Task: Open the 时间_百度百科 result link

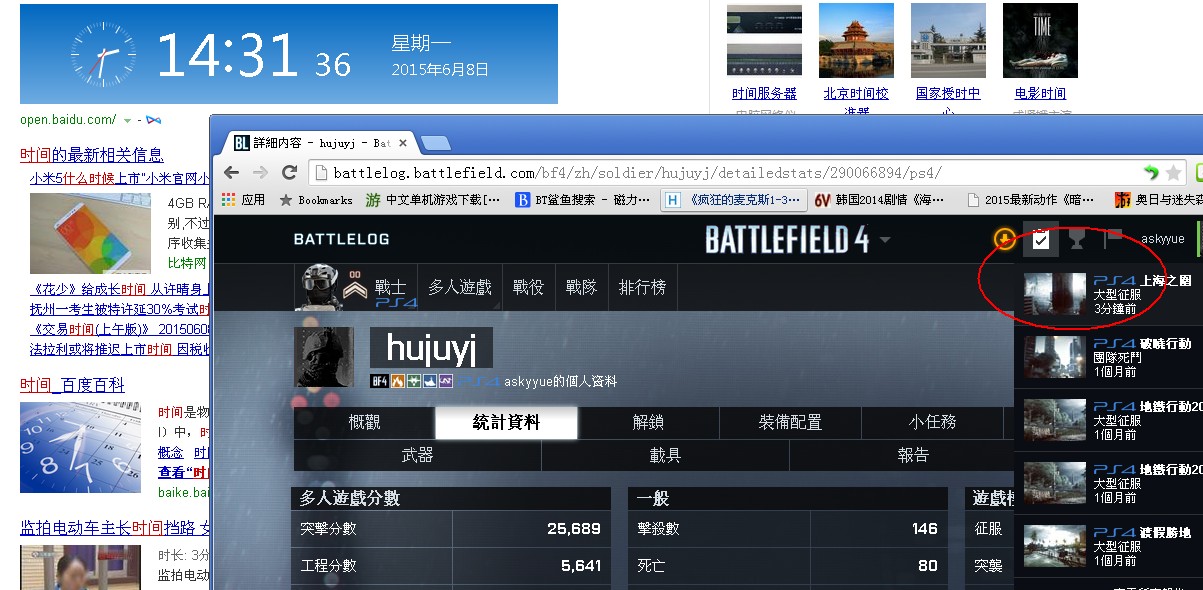Action: coord(72,385)
